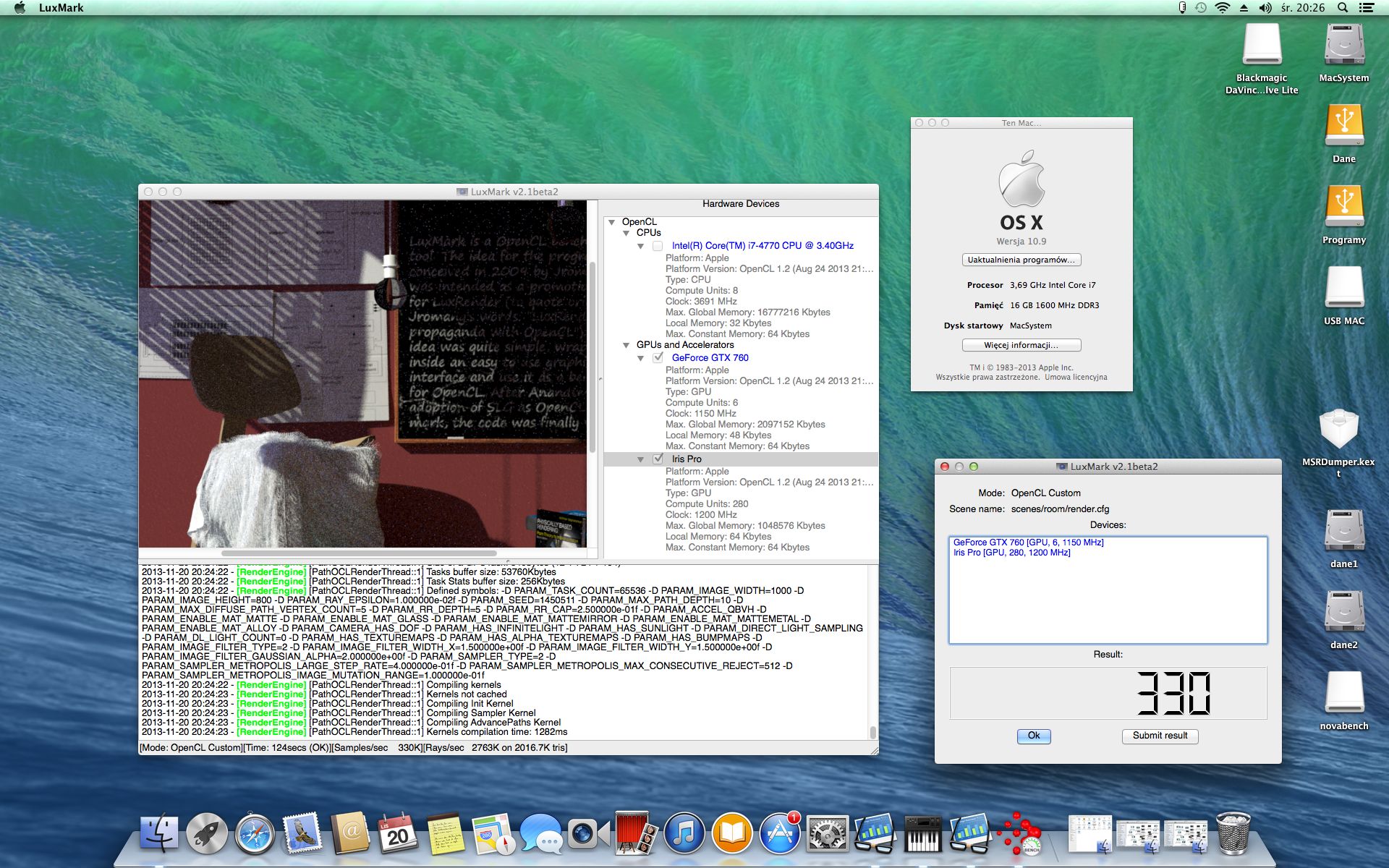Click the clock showing śr. 20:26
This screenshot has width=1389, height=868.
pos(1303,8)
